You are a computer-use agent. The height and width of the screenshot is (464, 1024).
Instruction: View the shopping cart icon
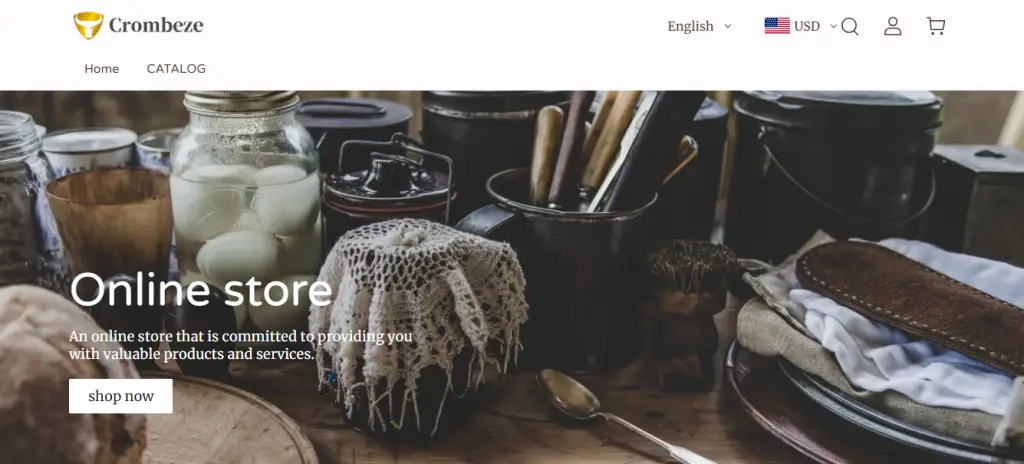tap(936, 26)
